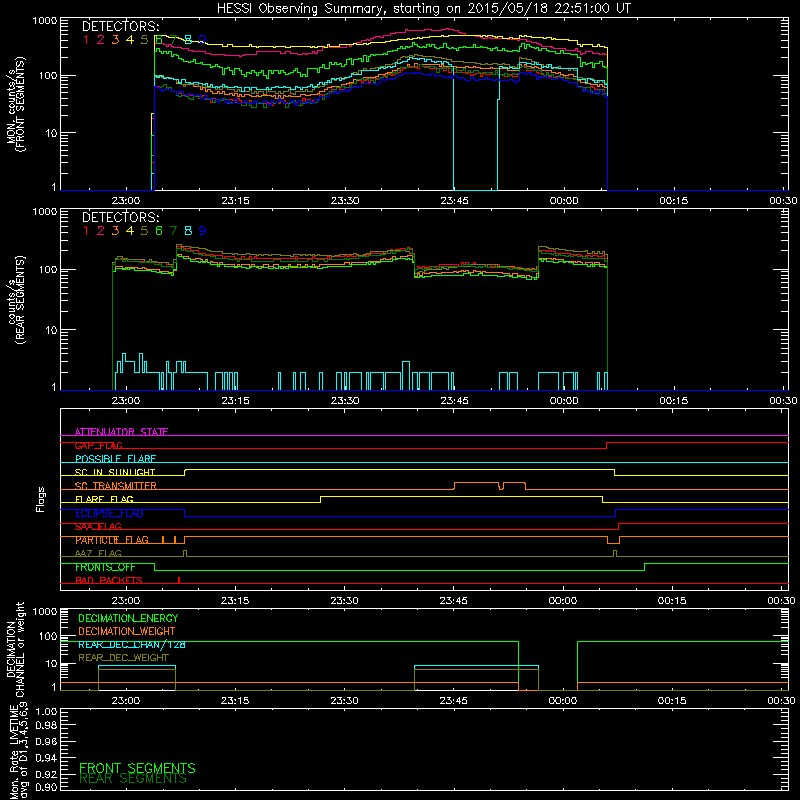Click 00:00 tick label under decimation plot
The image size is (800, 800).
563,701
